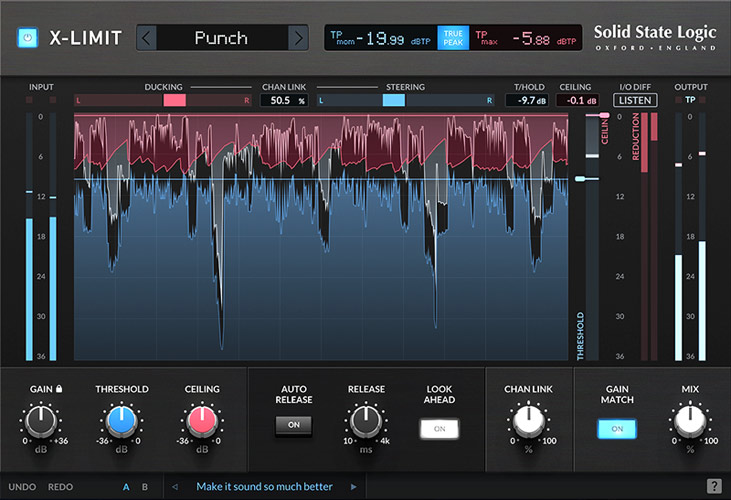Click the blue Threshold knob
This screenshot has width=731, height=500.
coord(122,421)
